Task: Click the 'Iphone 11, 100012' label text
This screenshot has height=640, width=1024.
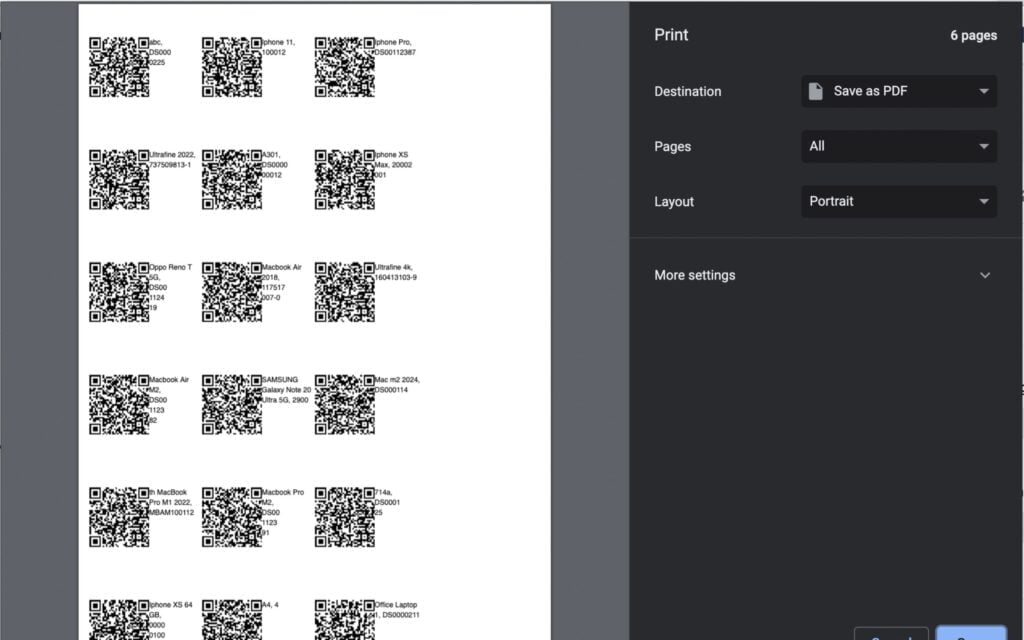Action: click(x=279, y=47)
